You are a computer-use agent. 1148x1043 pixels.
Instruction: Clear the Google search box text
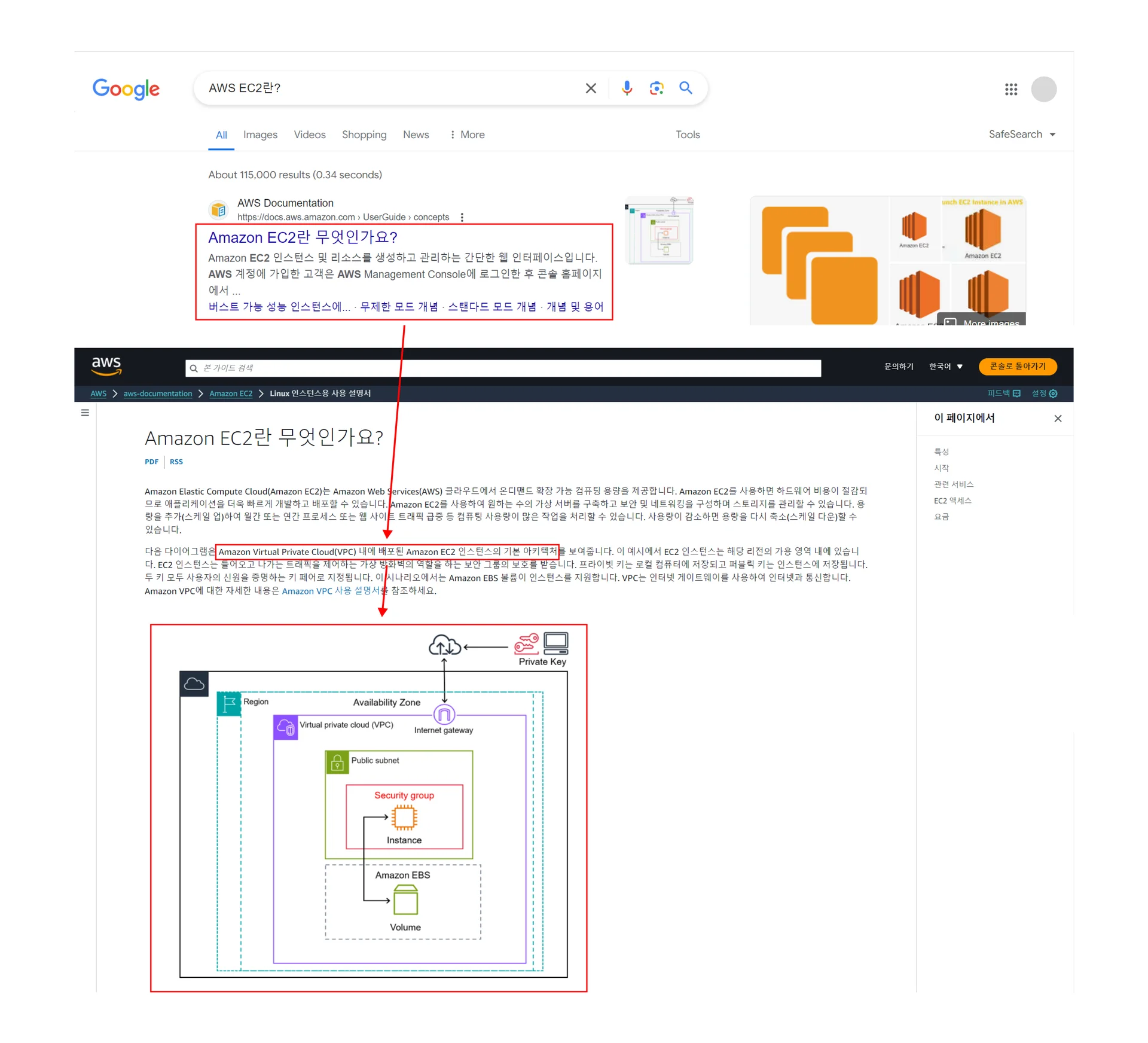(x=590, y=89)
